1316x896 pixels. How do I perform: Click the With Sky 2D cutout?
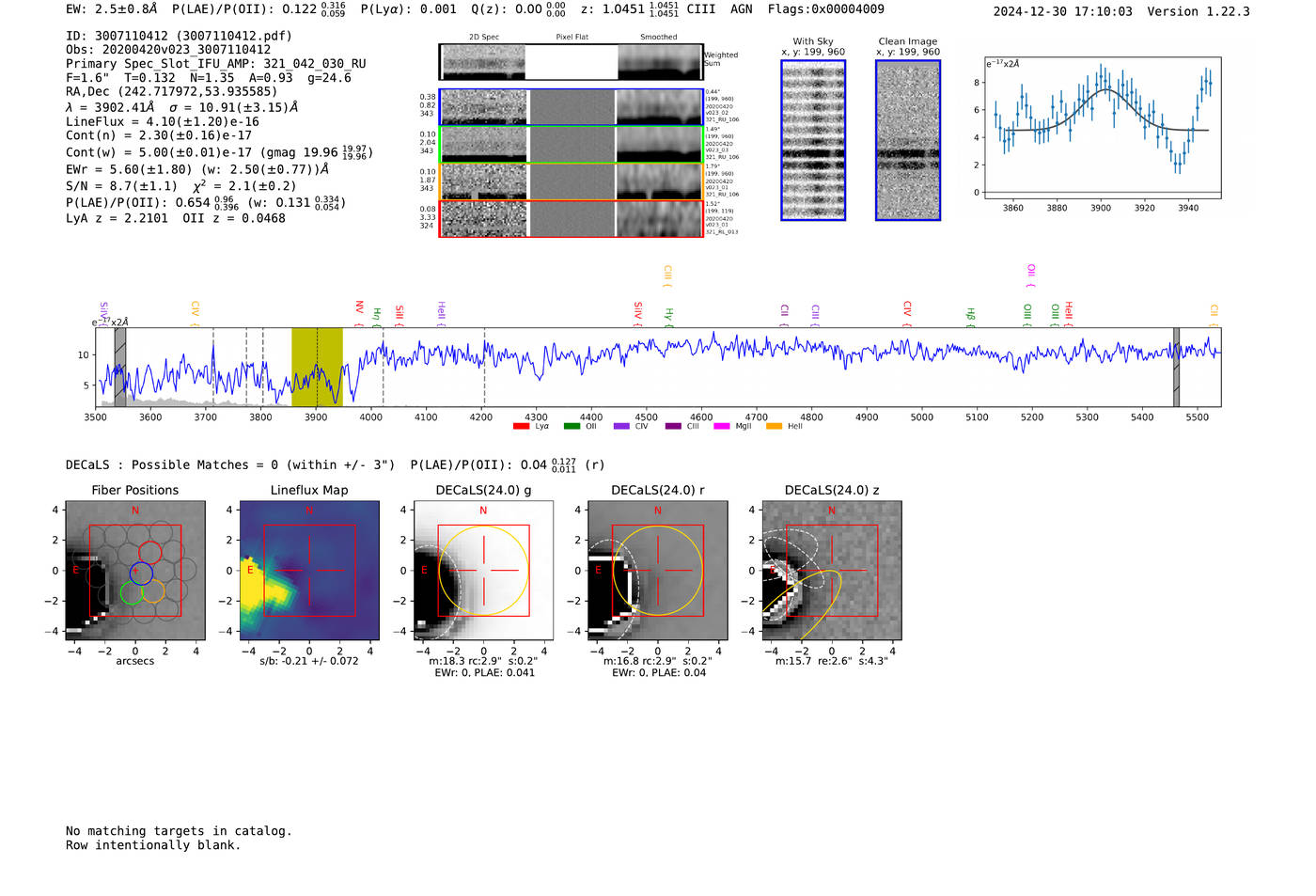point(813,140)
